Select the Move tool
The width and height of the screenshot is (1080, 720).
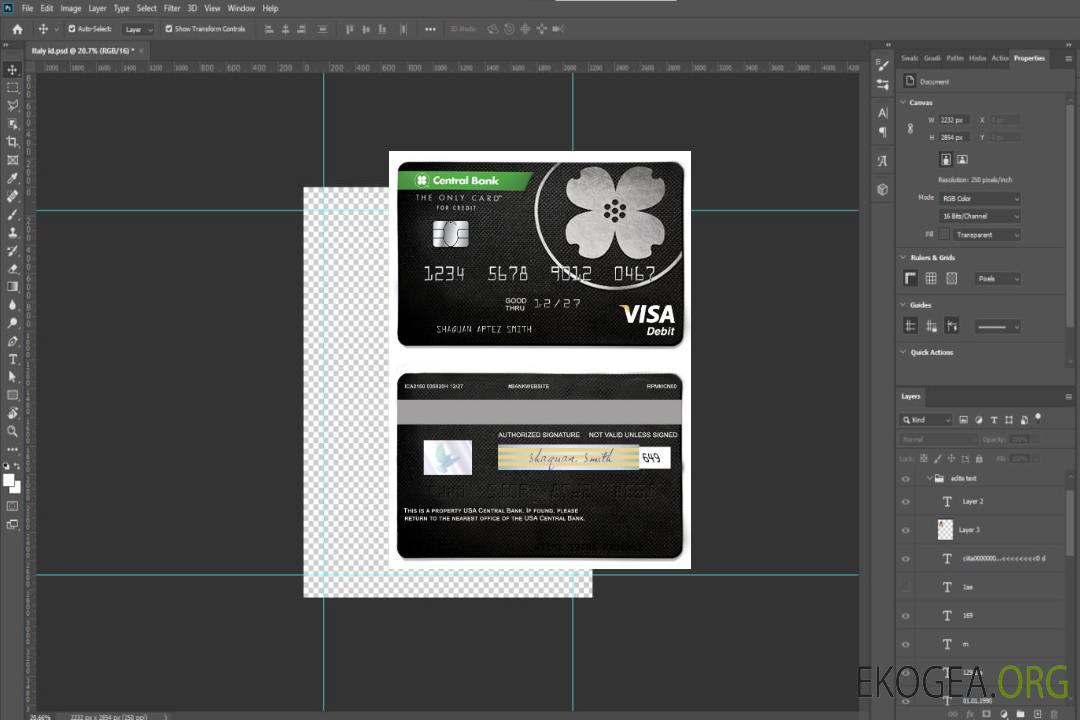pos(12,70)
